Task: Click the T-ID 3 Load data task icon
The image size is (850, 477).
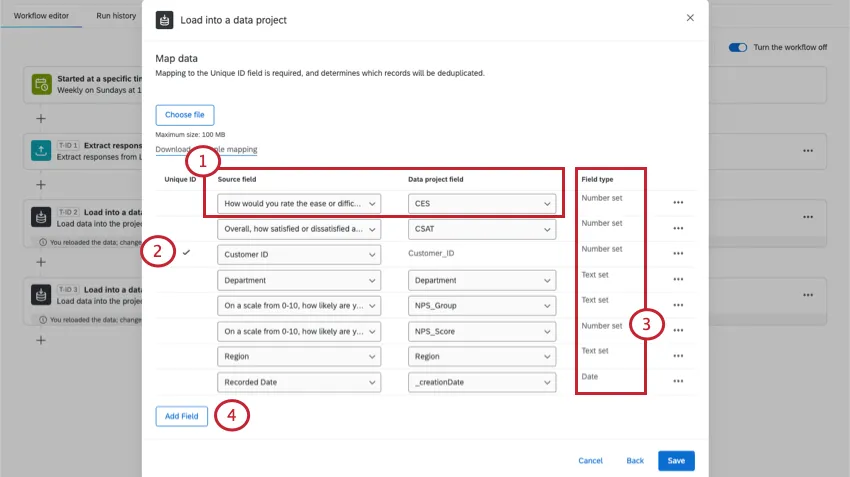Action: [x=41, y=294]
